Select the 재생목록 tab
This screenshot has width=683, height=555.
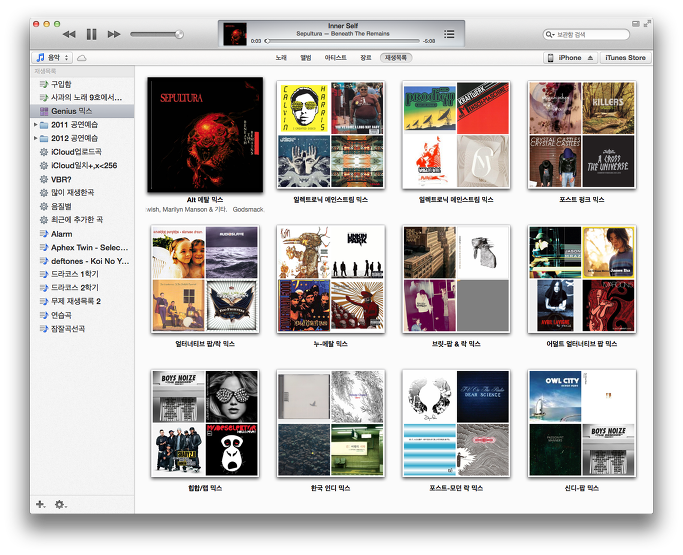[x=396, y=58]
